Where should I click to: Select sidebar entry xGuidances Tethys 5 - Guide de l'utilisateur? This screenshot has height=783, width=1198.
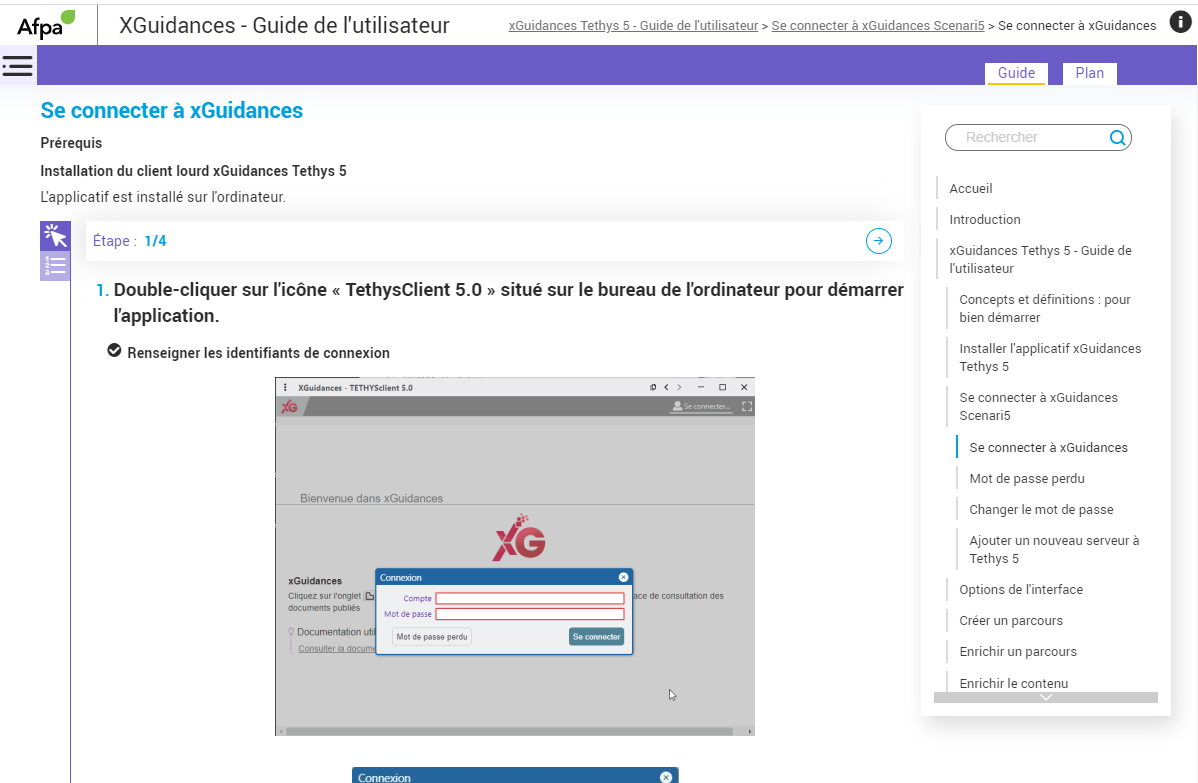point(1040,260)
